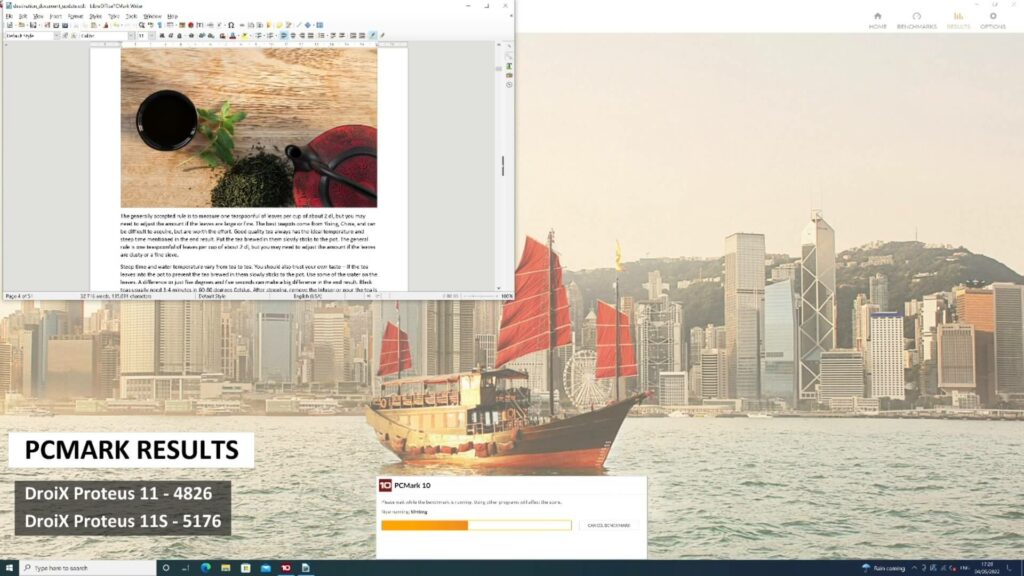The height and width of the screenshot is (576, 1024).
Task: Open the Navigator panel in Writer sidebar
Action: tap(509, 84)
